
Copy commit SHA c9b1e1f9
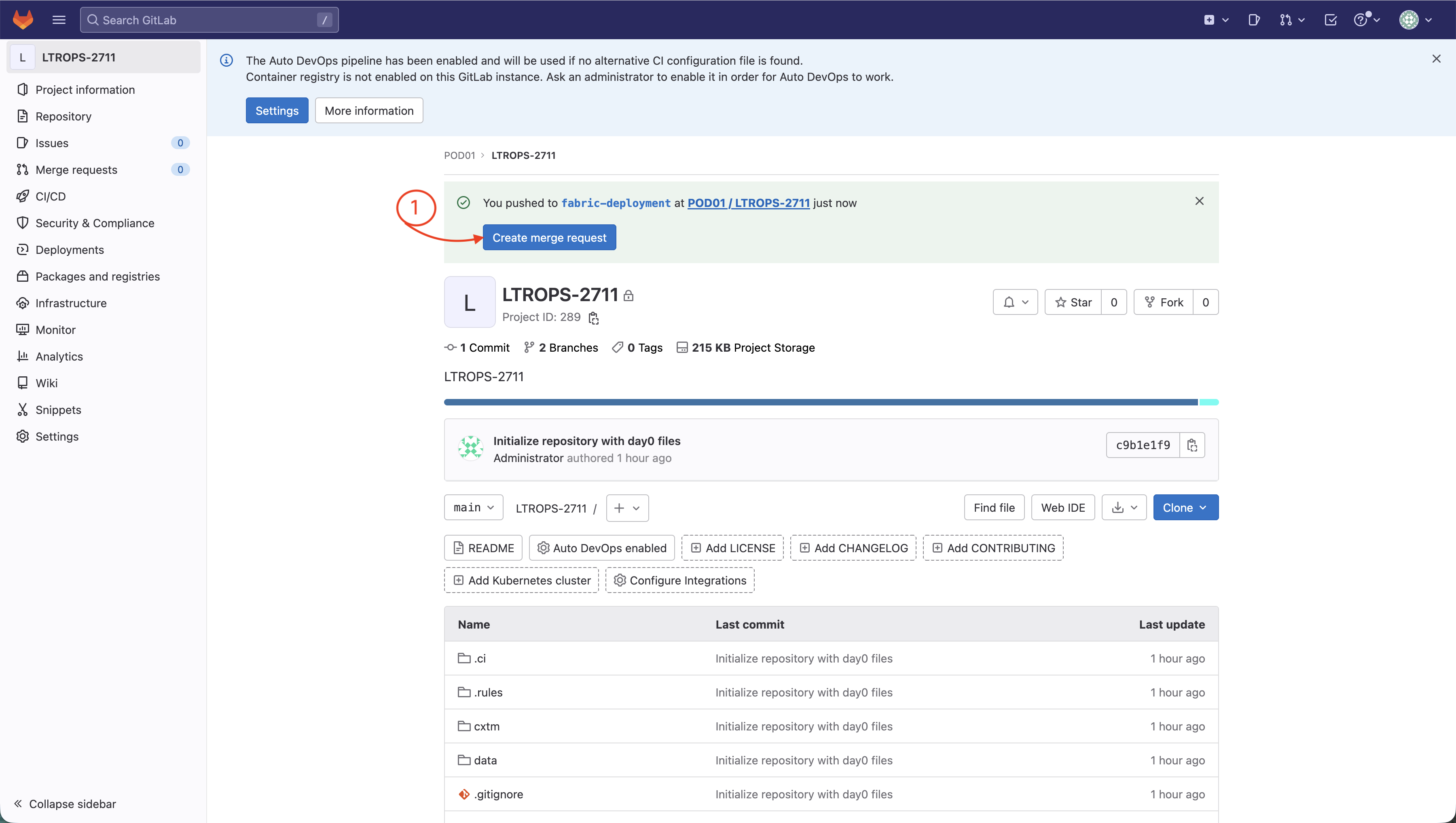[1192, 445]
